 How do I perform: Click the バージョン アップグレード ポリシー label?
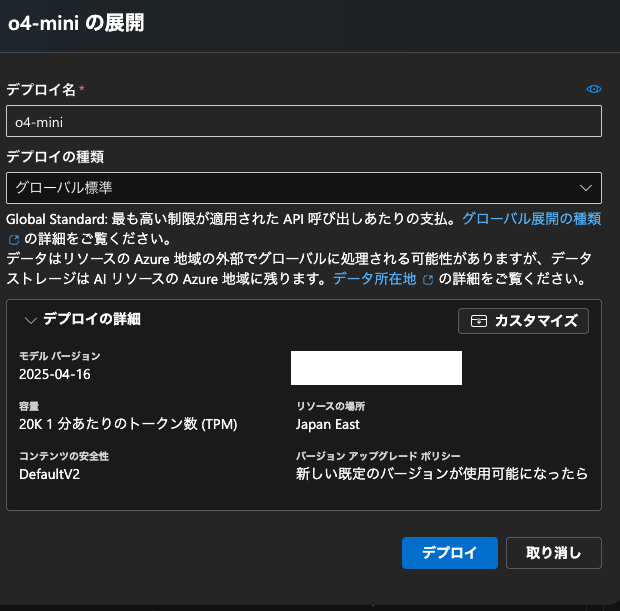coord(378,456)
